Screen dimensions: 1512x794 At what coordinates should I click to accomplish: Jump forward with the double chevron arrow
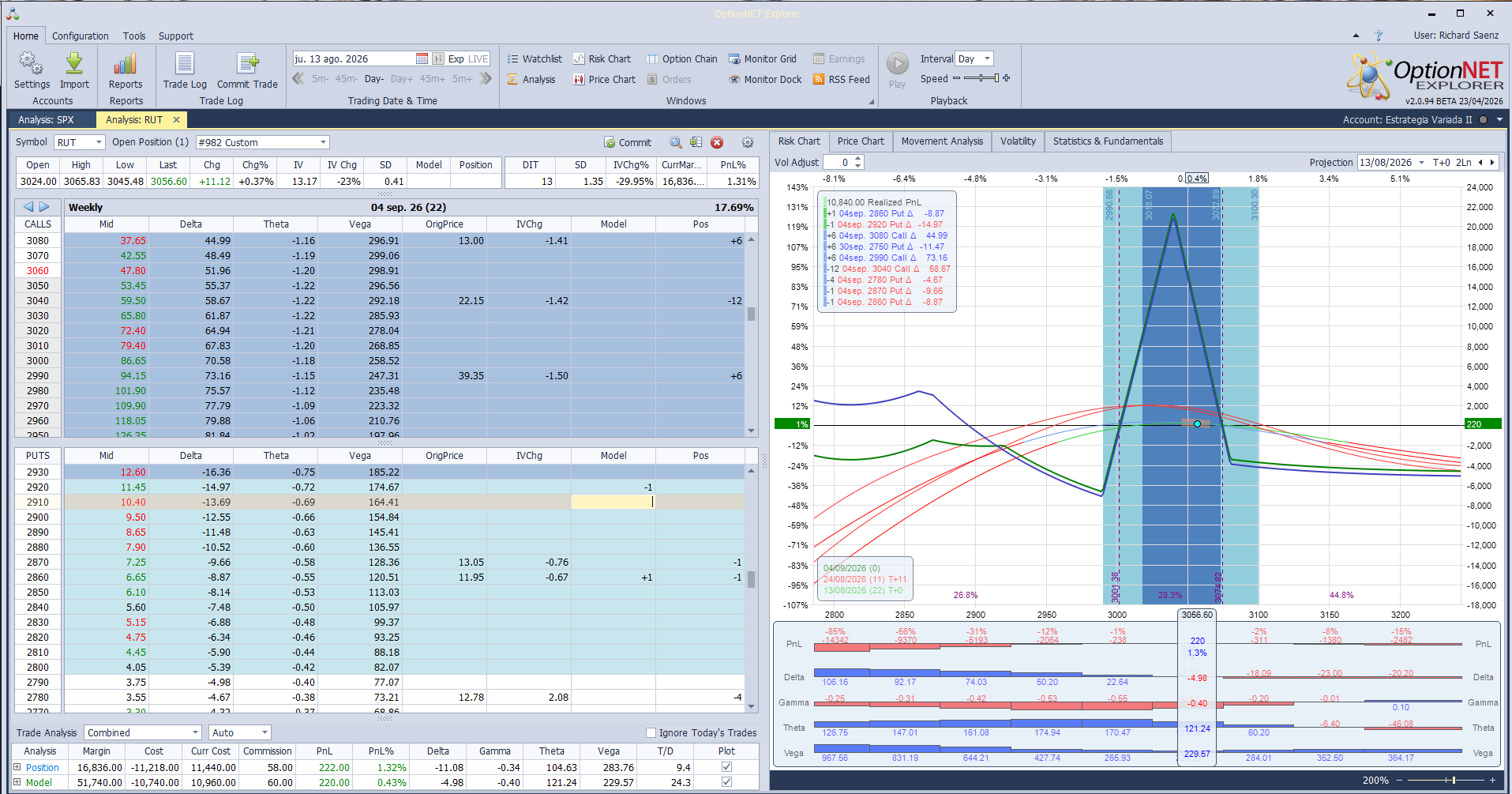tap(486, 79)
